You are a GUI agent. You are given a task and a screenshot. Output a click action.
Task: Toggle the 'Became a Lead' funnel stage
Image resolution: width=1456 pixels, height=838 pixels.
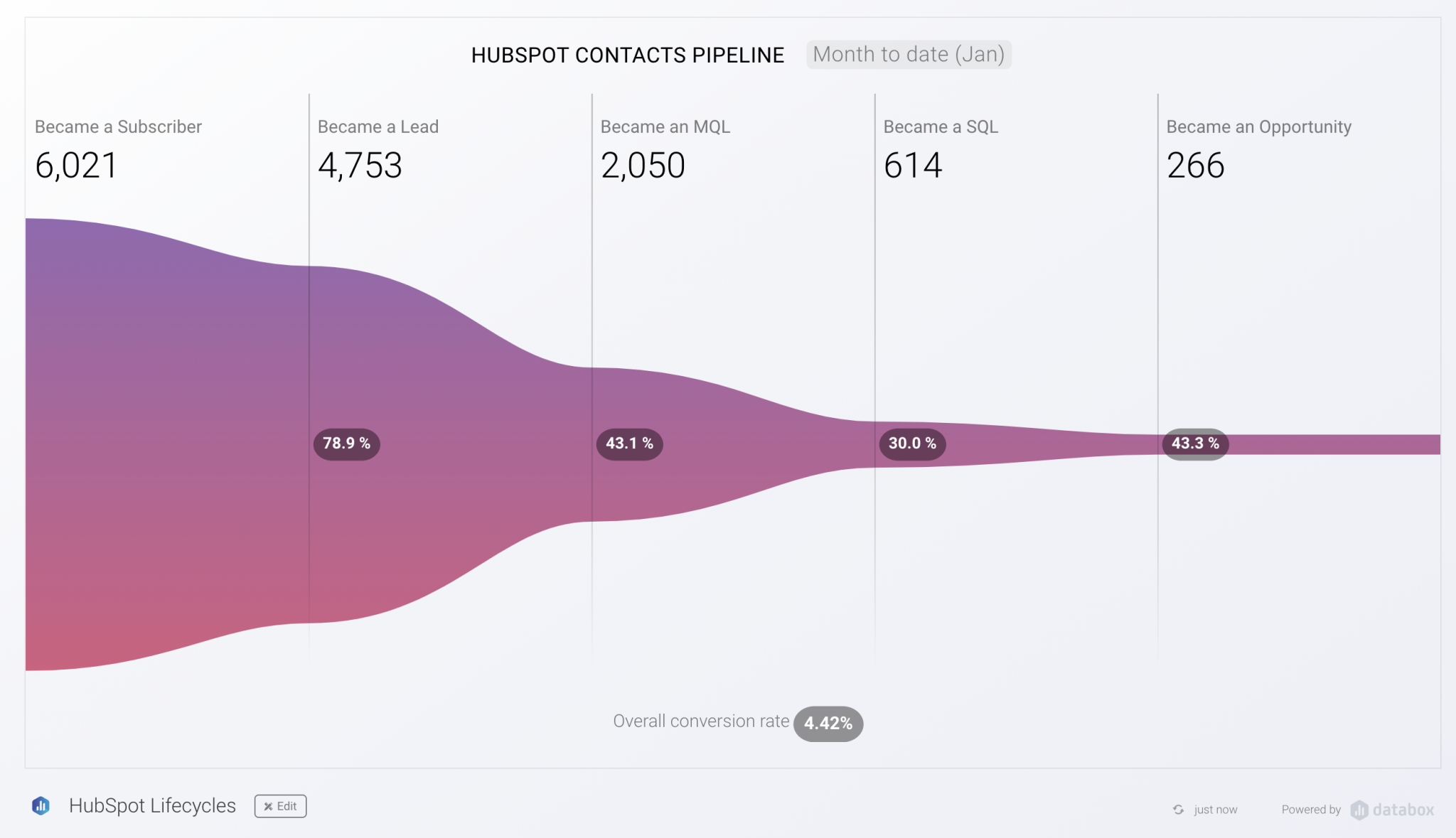tap(378, 127)
